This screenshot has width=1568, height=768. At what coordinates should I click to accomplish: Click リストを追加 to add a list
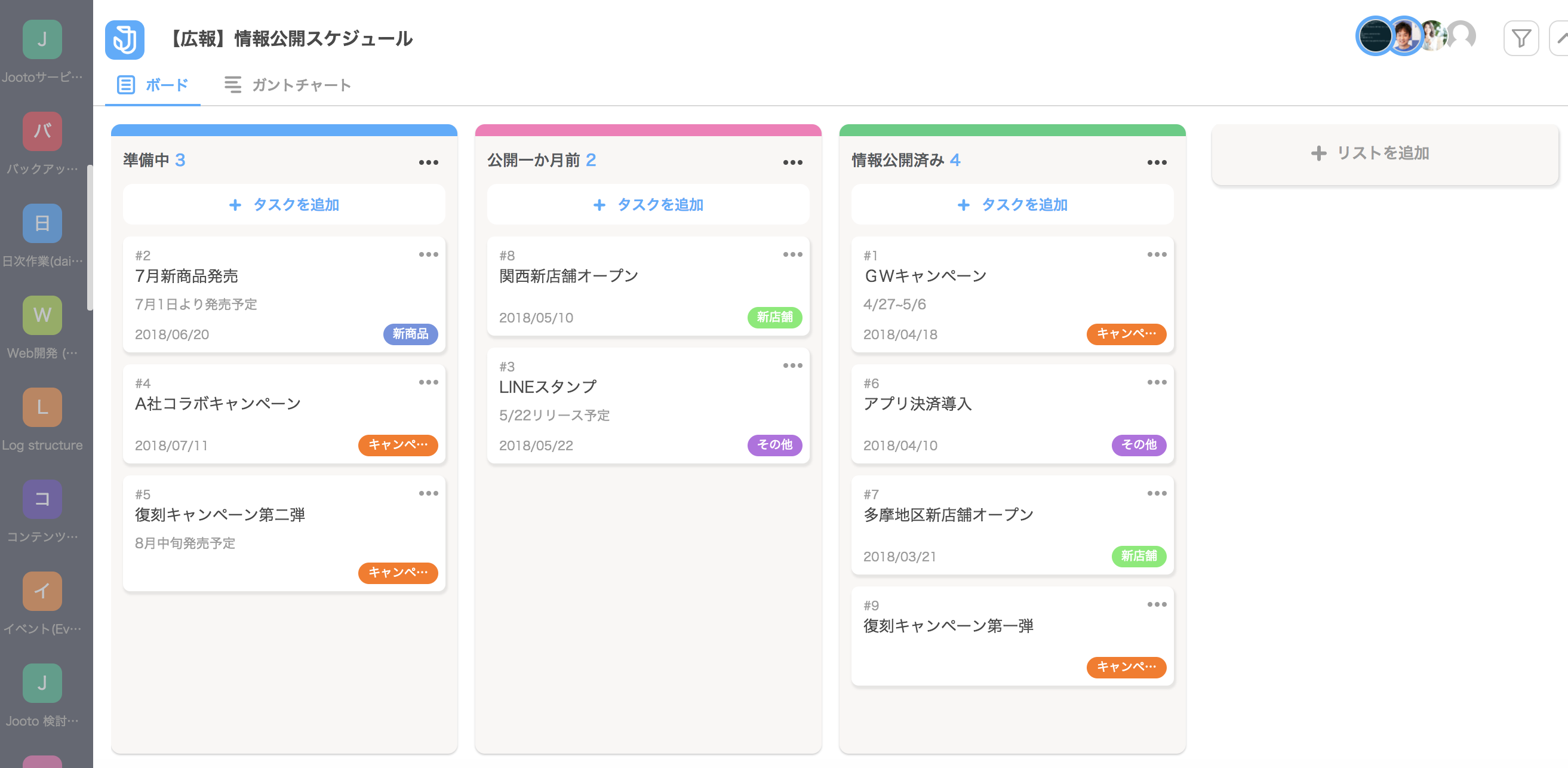(1385, 153)
